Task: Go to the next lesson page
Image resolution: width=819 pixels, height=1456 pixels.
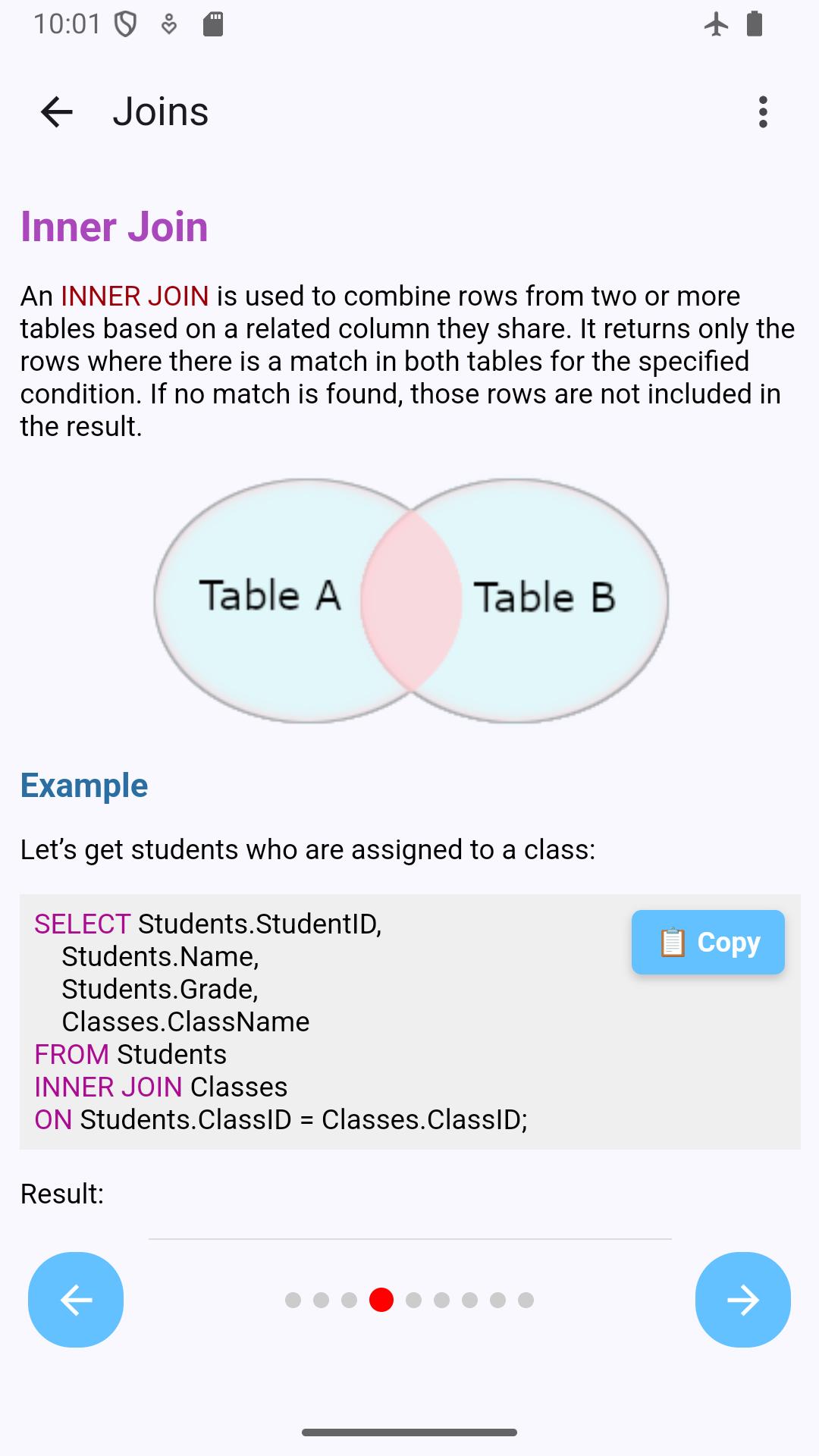Action: point(742,1300)
